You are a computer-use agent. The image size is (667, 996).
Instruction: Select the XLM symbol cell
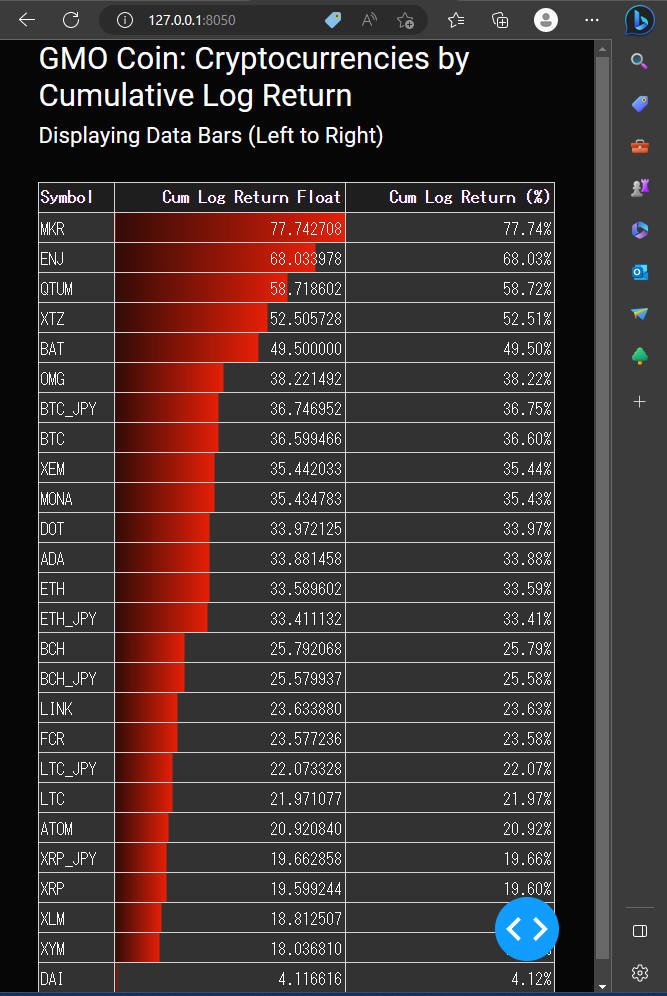[76, 919]
